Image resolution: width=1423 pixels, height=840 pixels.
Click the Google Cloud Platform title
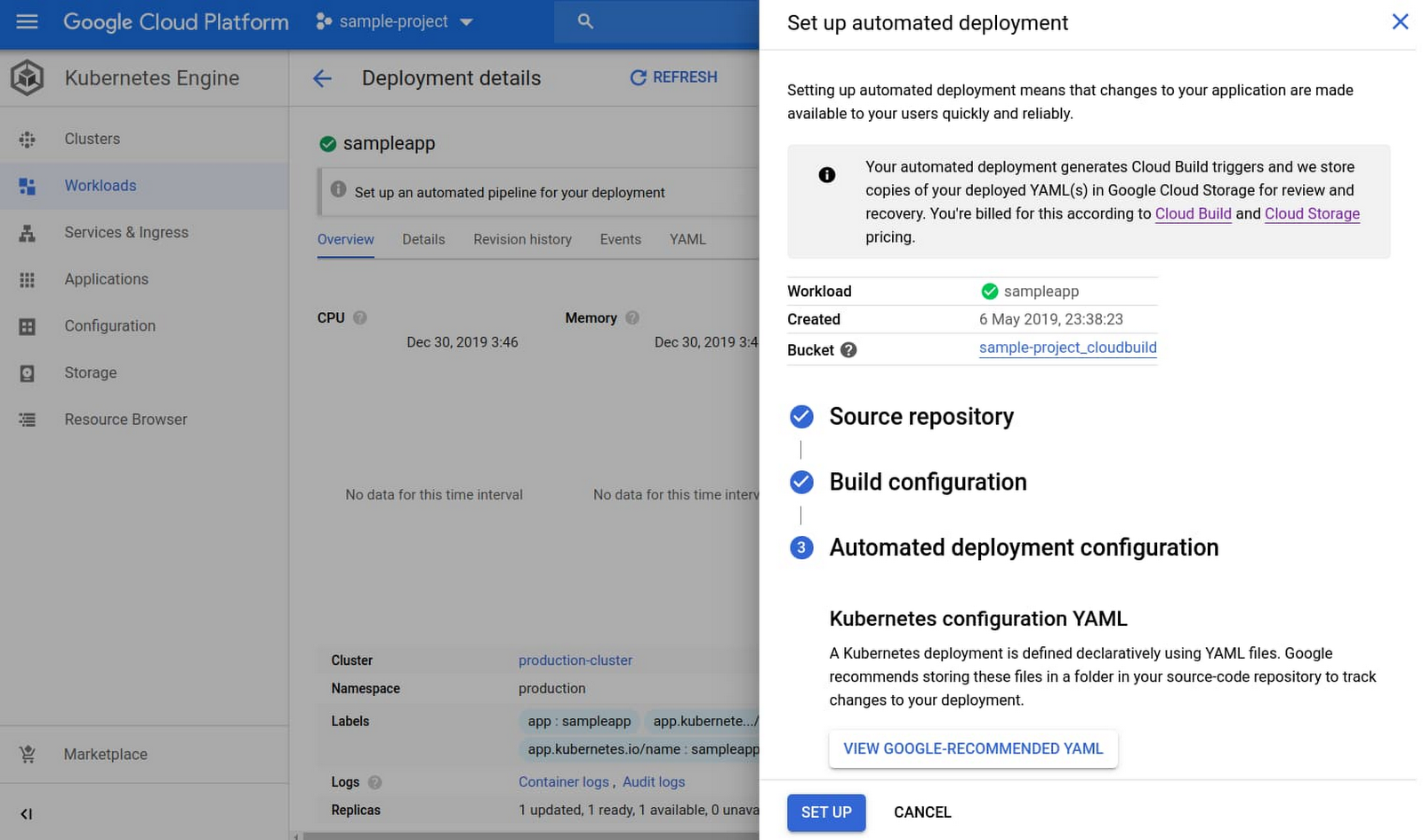[x=176, y=21]
